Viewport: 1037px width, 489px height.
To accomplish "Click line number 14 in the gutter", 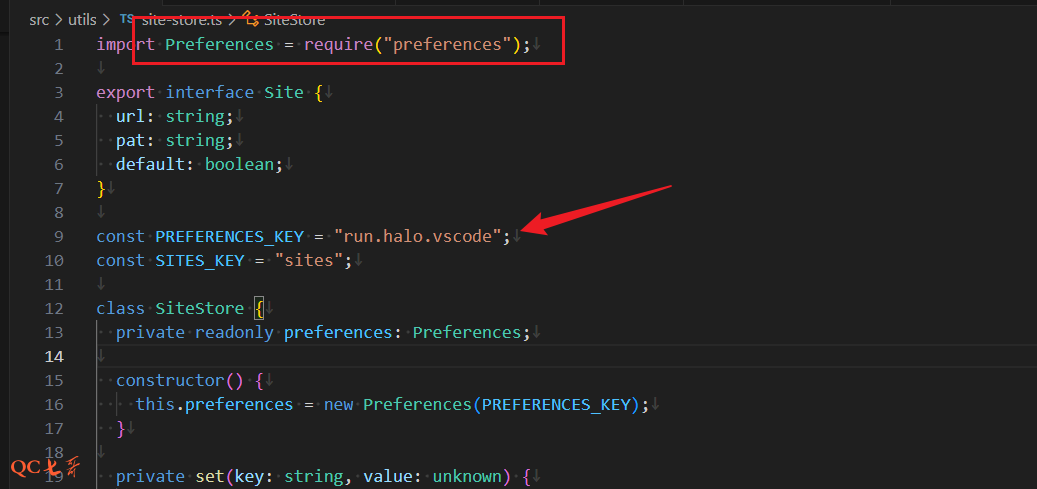I will tap(54, 356).
